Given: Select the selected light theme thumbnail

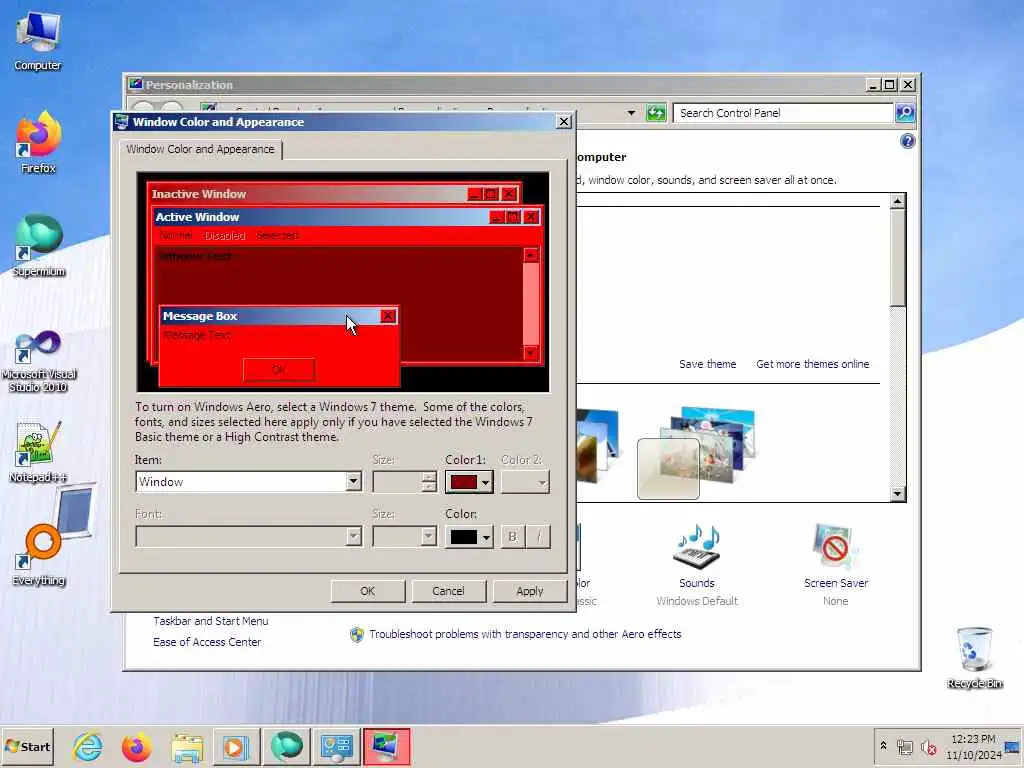Looking at the screenshot, I should [x=668, y=468].
